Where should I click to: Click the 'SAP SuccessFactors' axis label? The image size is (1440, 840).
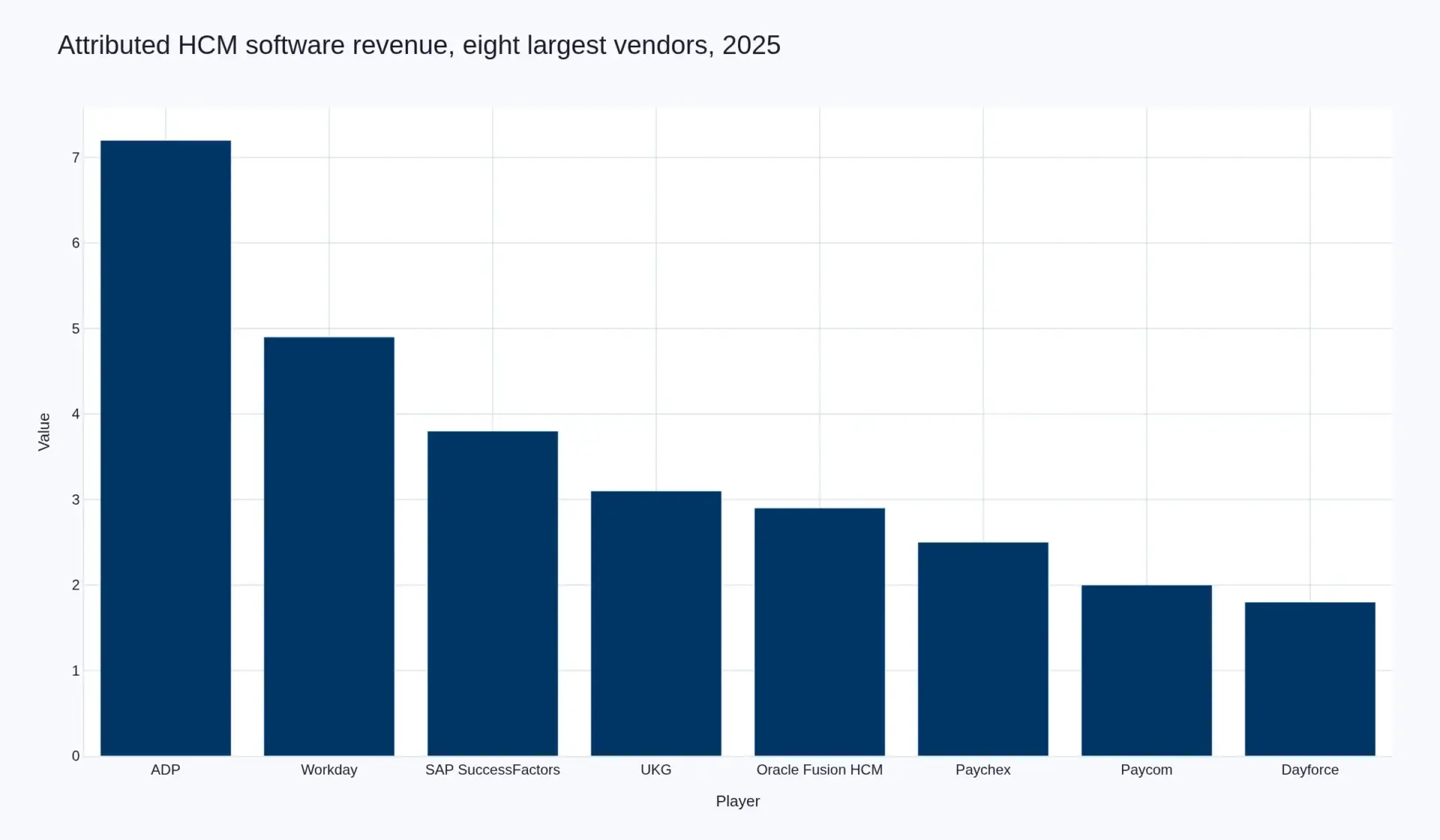(x=493, y=769)
